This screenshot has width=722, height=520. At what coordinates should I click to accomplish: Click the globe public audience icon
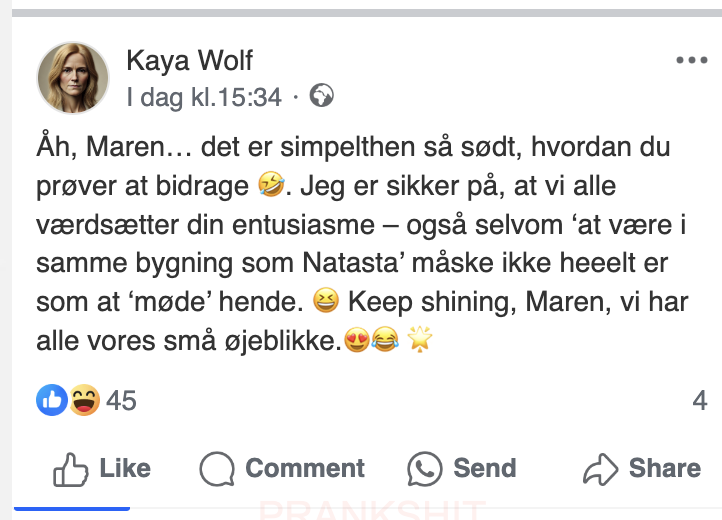[322, 97]
